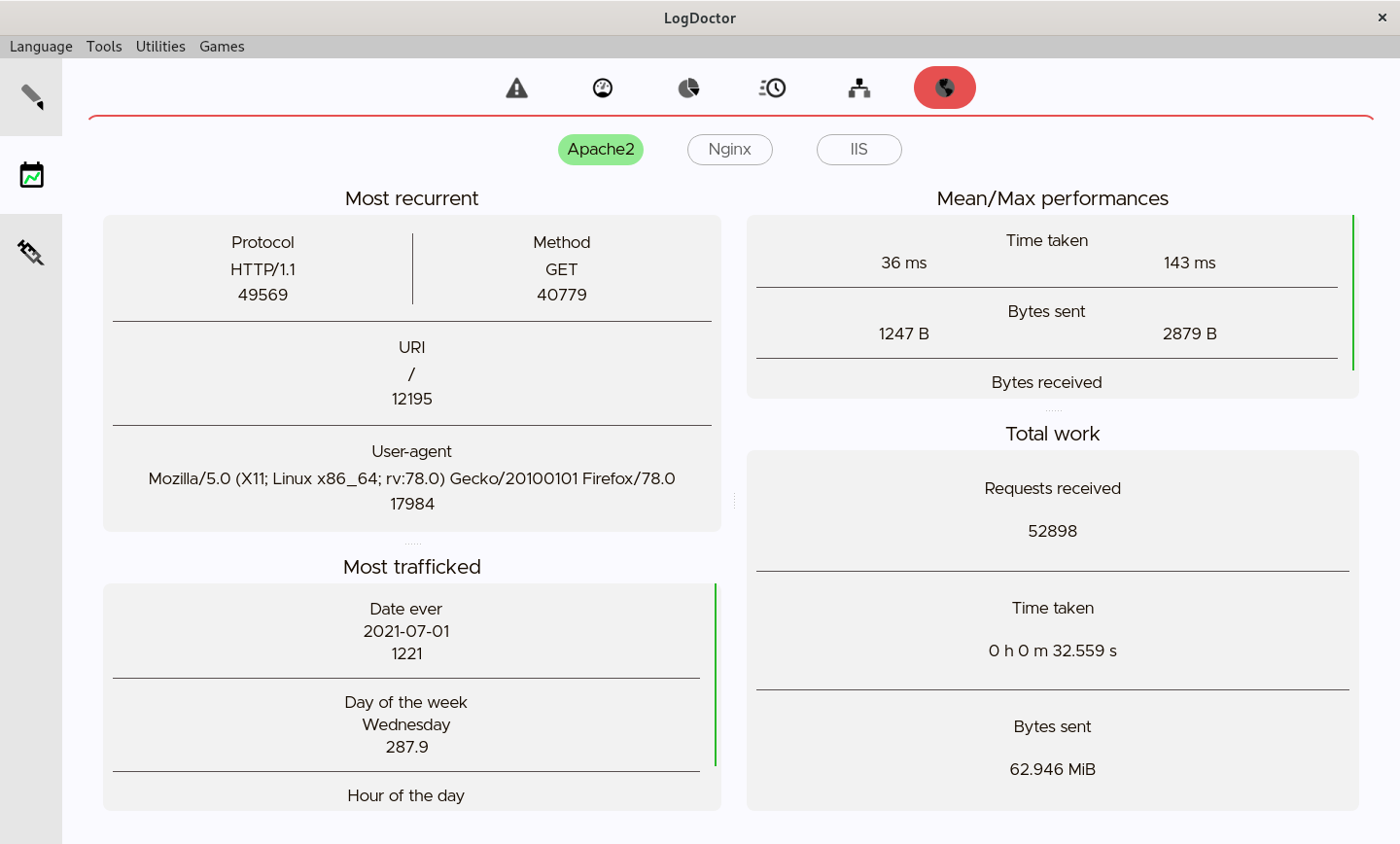Screen dimensions: 1400x844
Task: Open the daytime clock statistics icon
Action: click(x=773, y=88)
